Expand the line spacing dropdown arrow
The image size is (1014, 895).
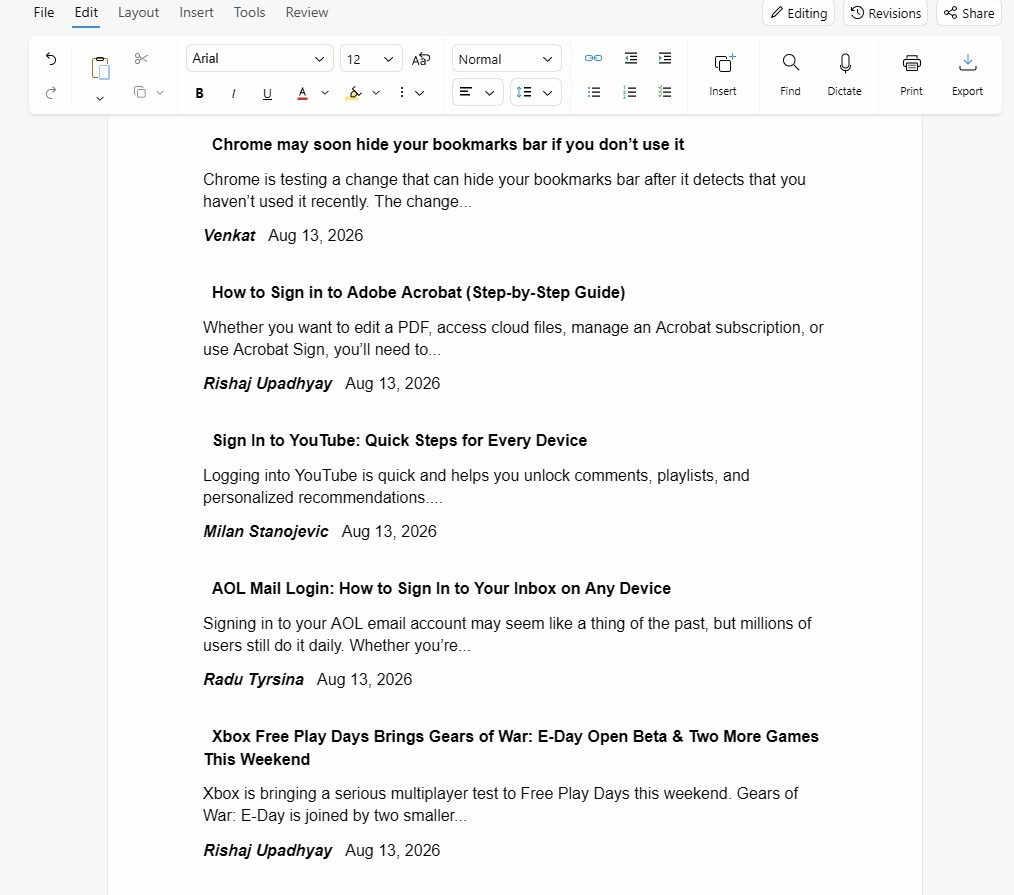[548, 92]
